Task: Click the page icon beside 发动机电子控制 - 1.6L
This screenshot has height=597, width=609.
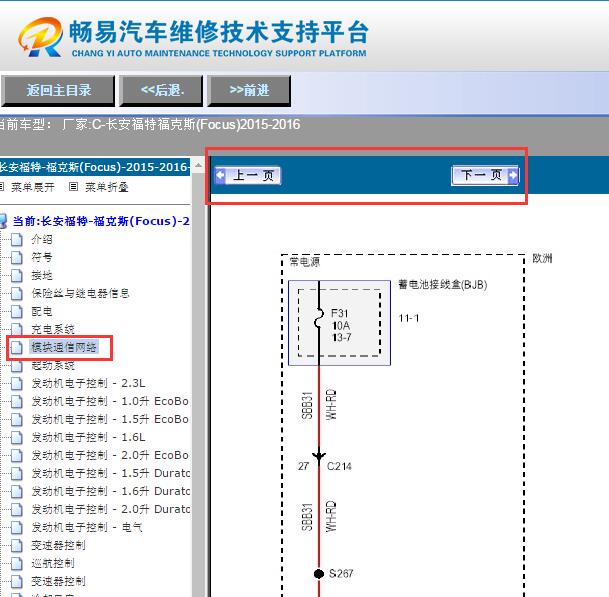Action: click(x=17, y=437)
